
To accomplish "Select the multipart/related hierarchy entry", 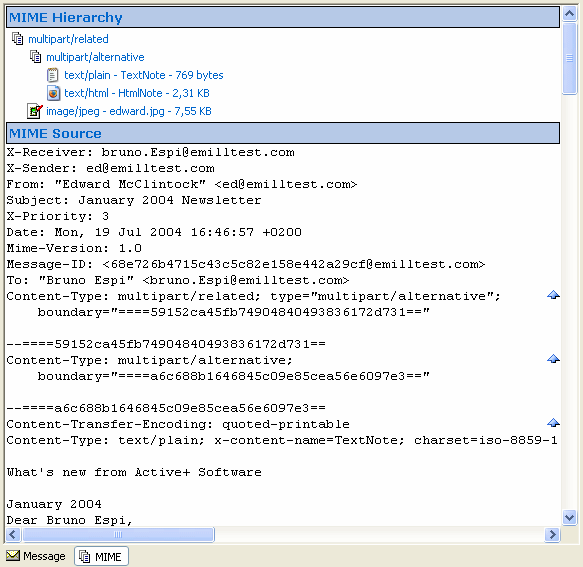I will (x=68, y=39).
